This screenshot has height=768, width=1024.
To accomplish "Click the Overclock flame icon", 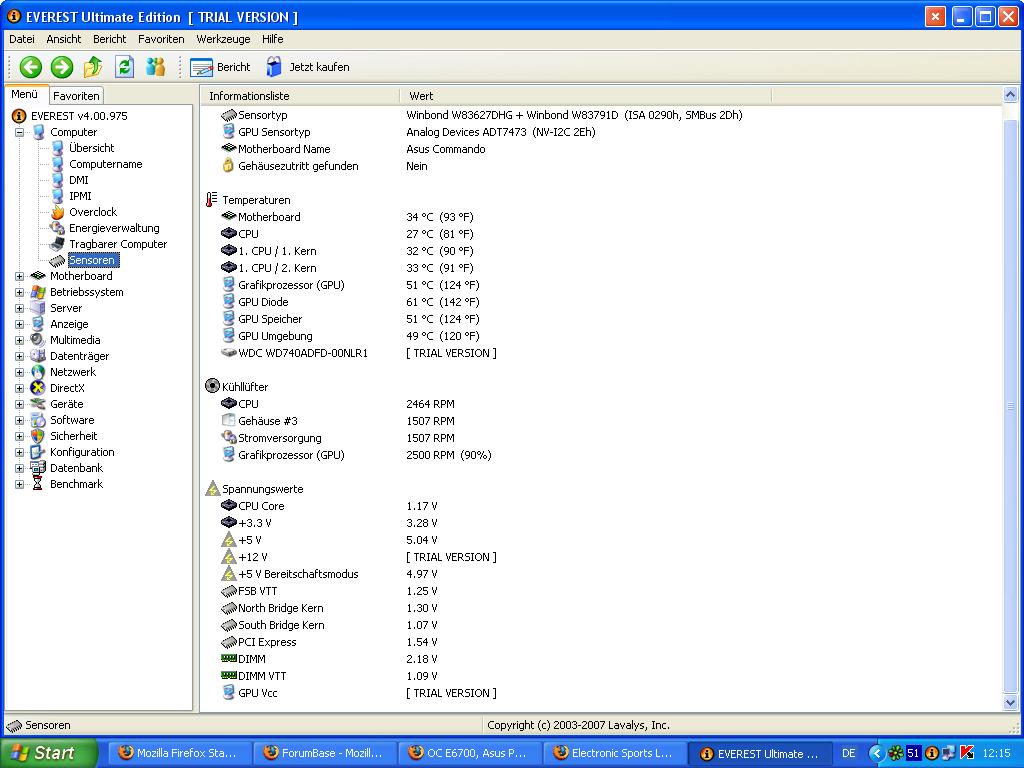I will click(57, 212).
